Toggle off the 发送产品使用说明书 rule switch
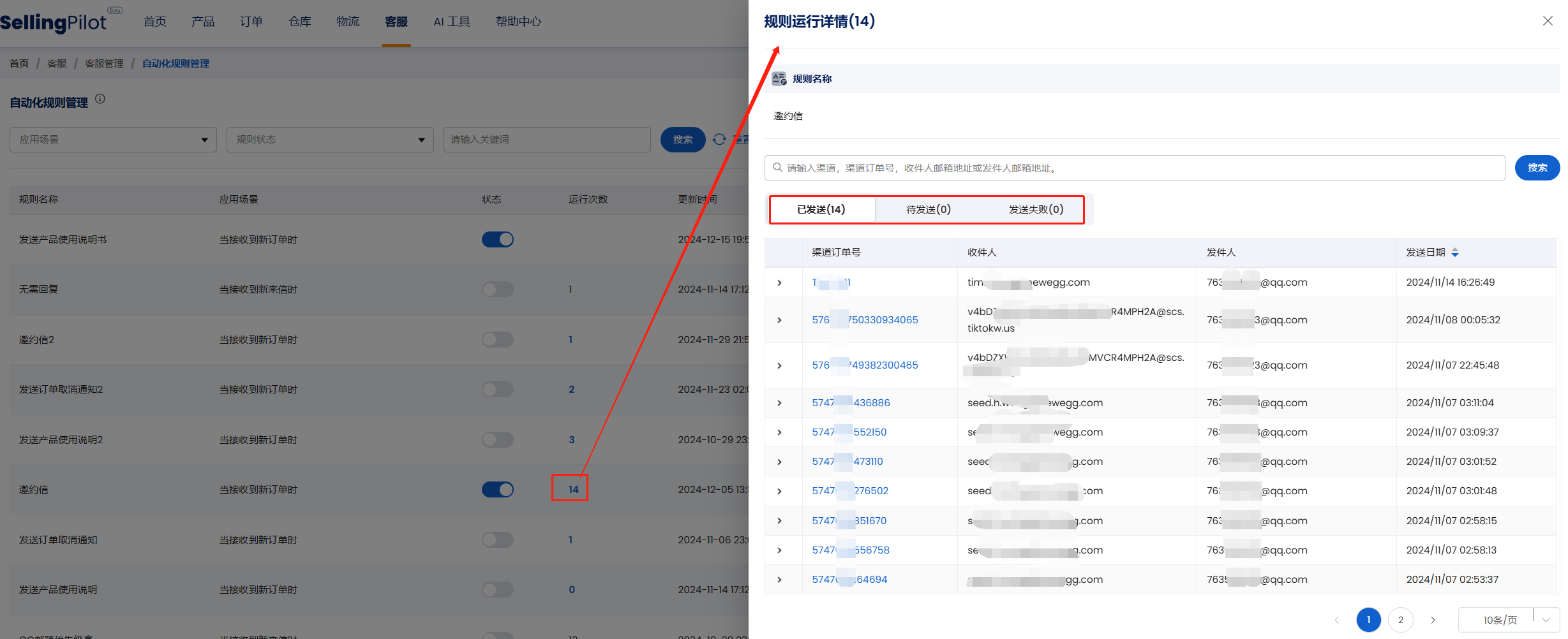Viewport: 1568px width, 639px height. point(497,240)
